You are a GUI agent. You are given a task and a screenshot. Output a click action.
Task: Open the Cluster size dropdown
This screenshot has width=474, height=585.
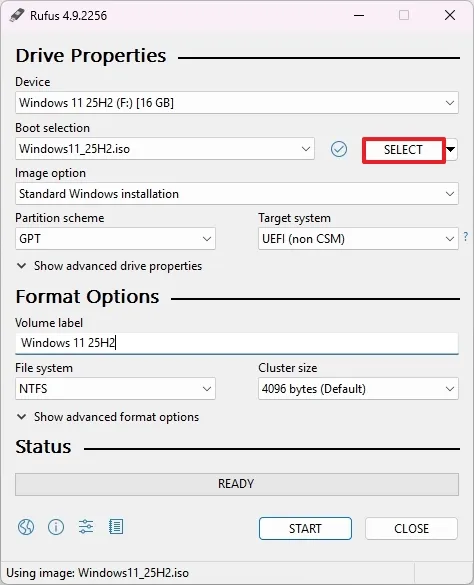tap(358, 389)
